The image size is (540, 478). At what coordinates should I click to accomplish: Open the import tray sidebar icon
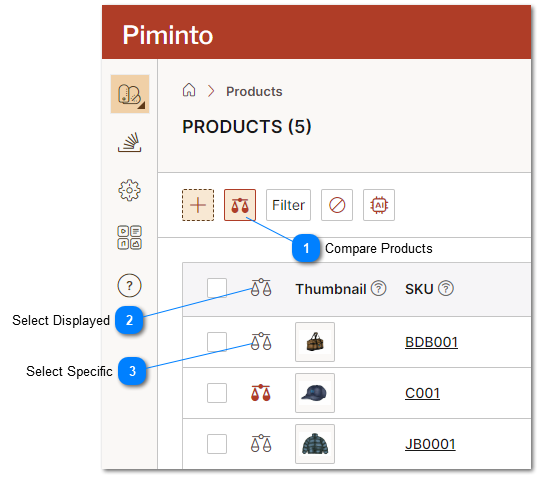click(x=129, y=142)
